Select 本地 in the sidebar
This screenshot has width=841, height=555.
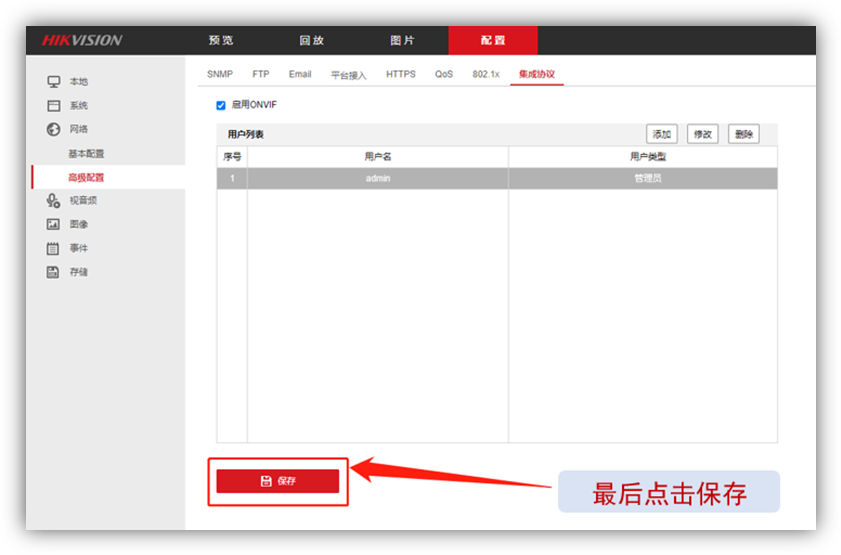(79, 82)
